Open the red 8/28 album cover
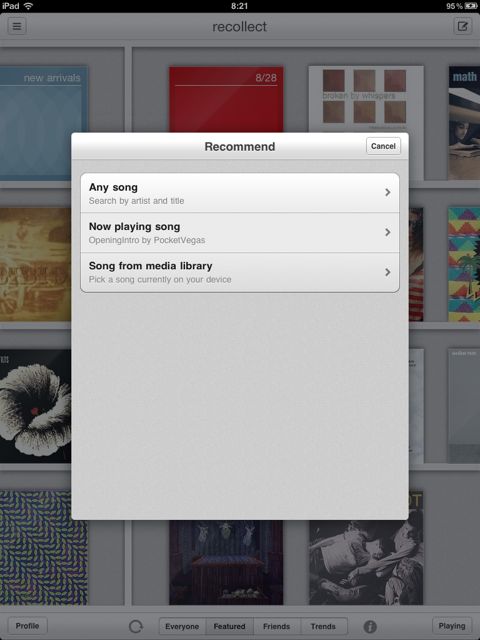The height and width of the screenshot is (640, 480). (x=226, y=99)
